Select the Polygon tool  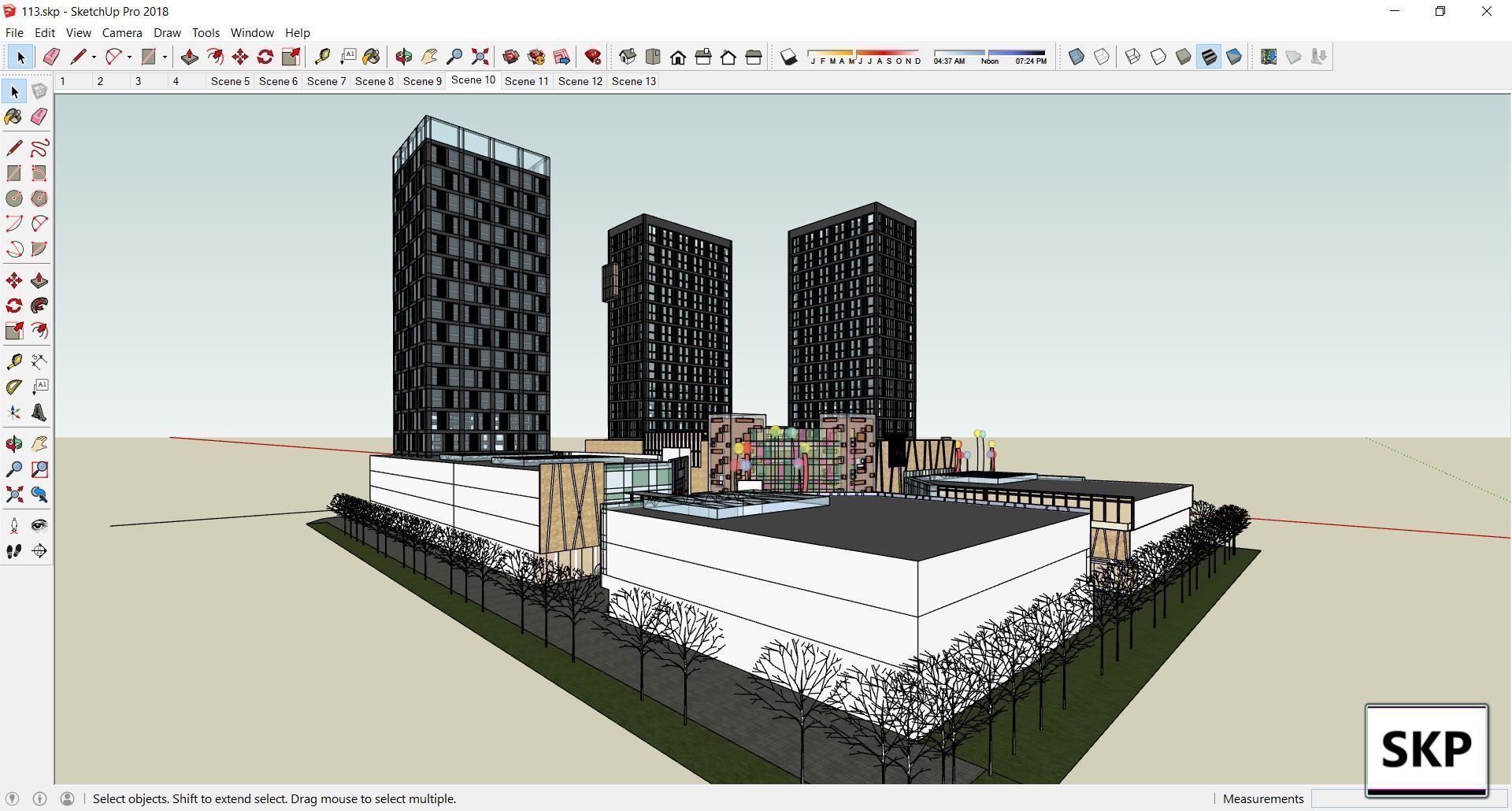coord(39,198)
